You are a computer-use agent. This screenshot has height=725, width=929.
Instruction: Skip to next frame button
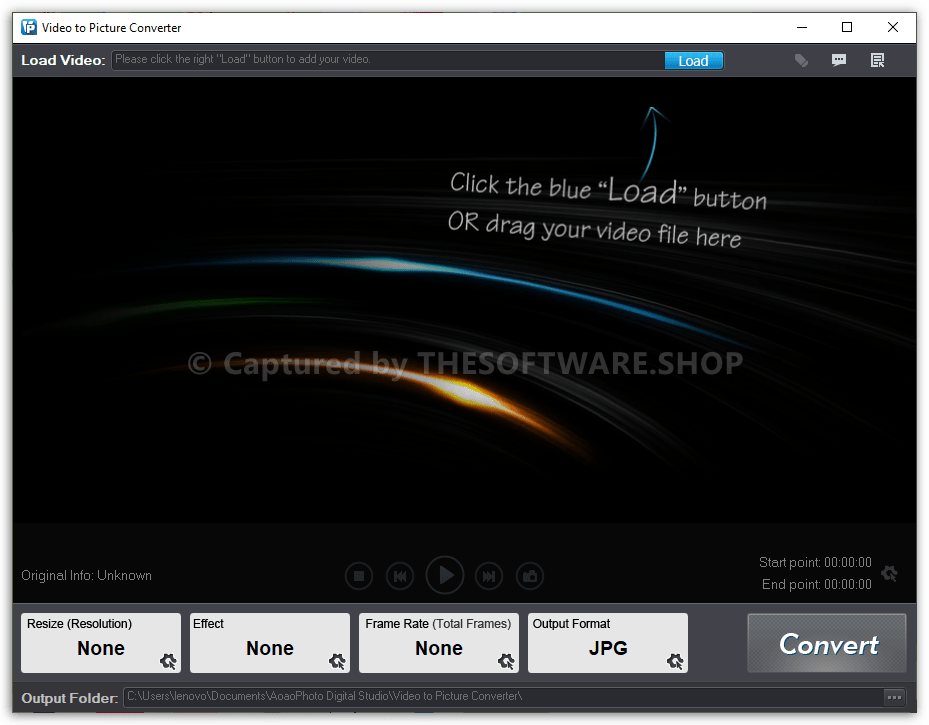coord(489,576)
